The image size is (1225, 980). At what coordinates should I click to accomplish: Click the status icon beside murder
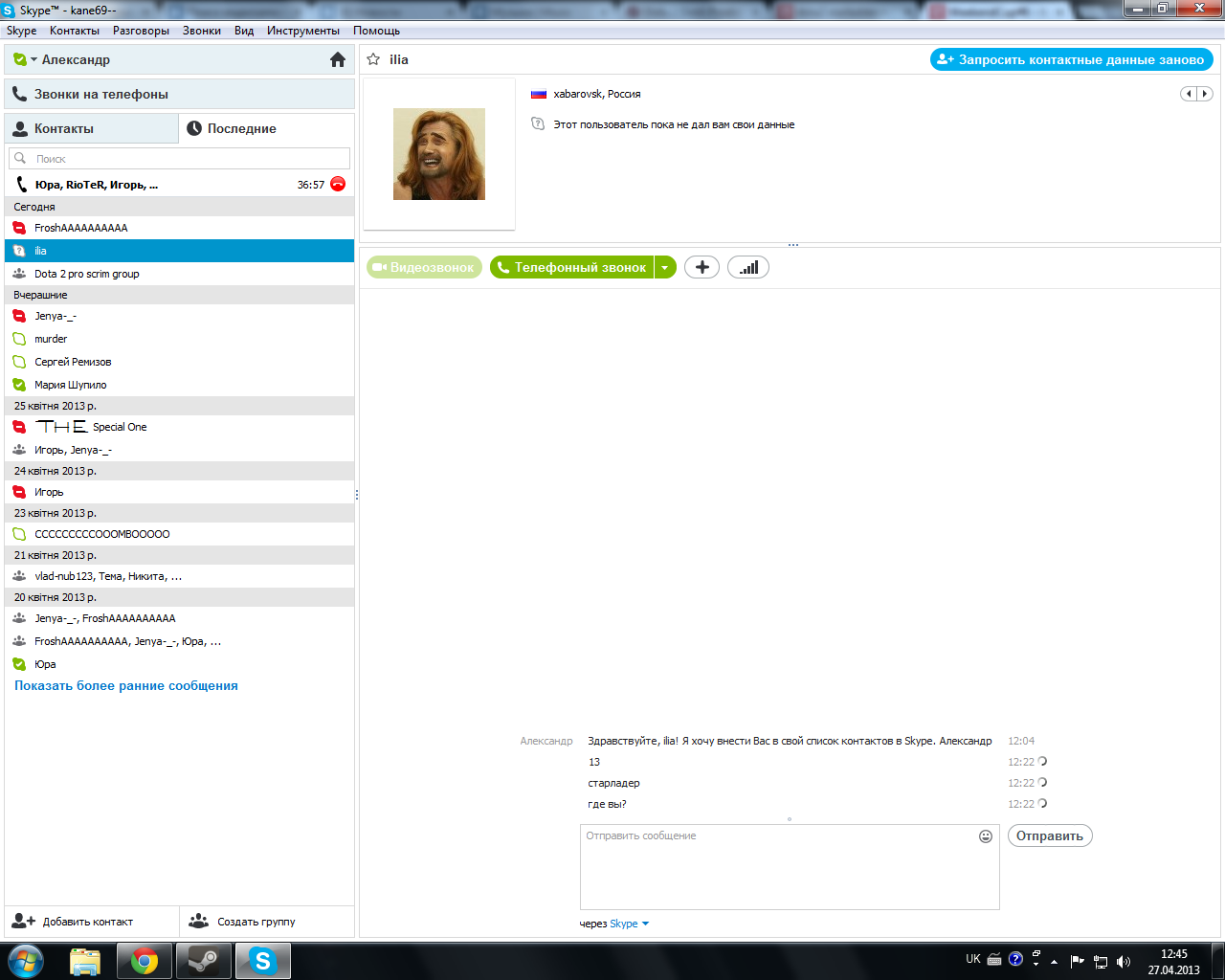coord(19,339)
